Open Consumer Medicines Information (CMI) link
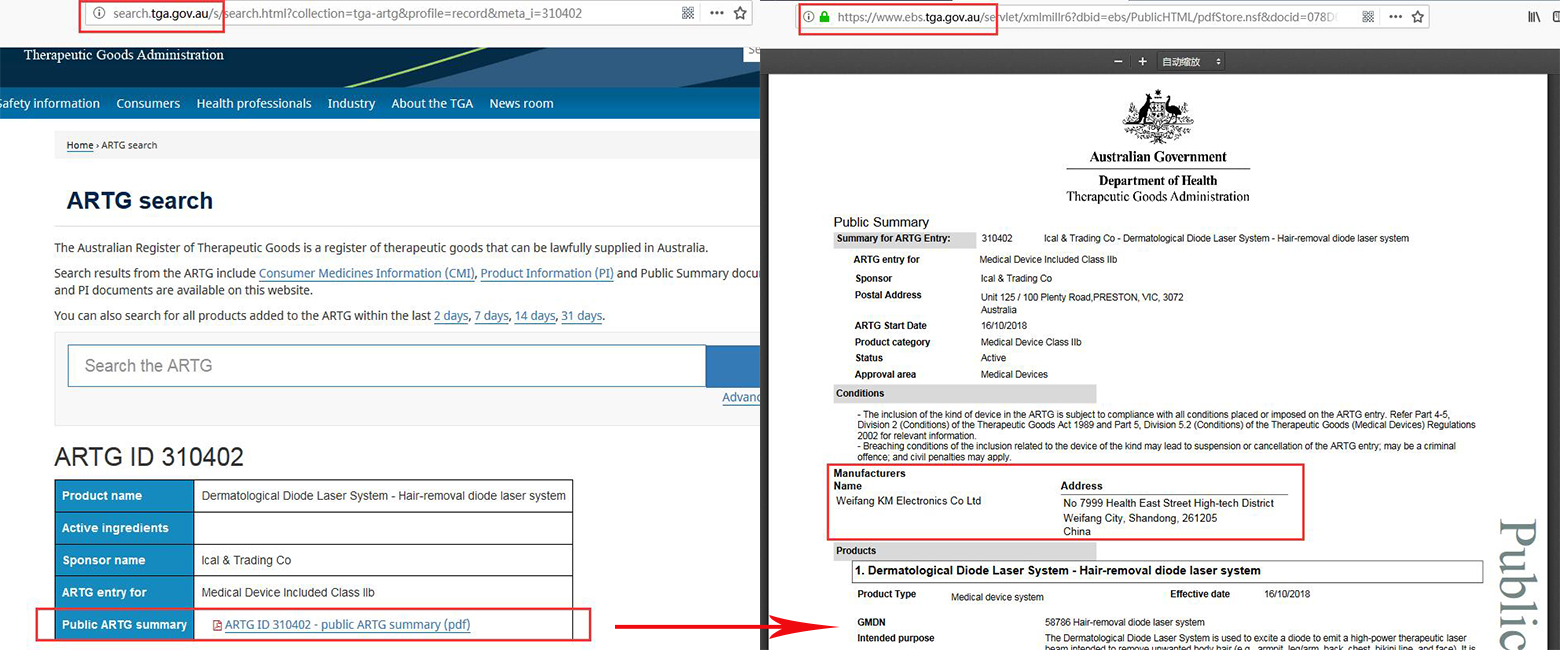 pos(366,273)
